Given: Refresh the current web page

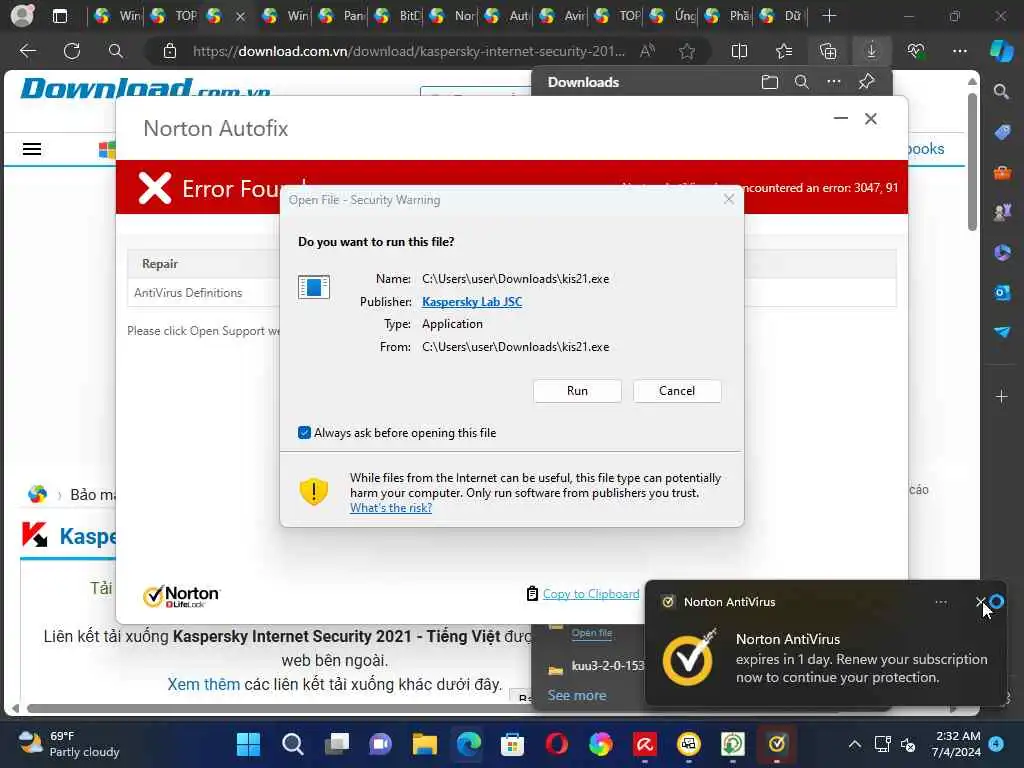Looking at the screenshot, I should coord(72,51).
